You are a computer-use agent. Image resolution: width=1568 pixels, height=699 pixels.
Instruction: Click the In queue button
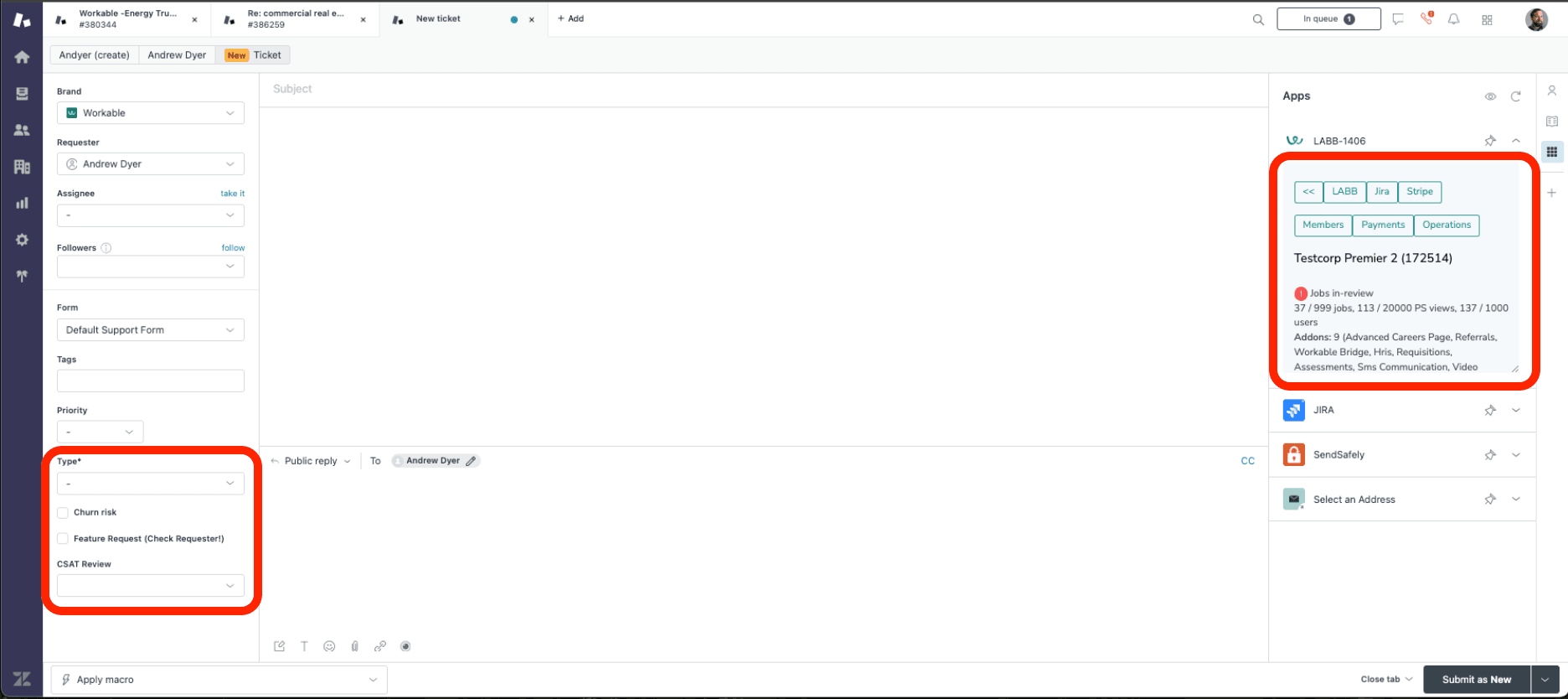[x=1328, y=19]
